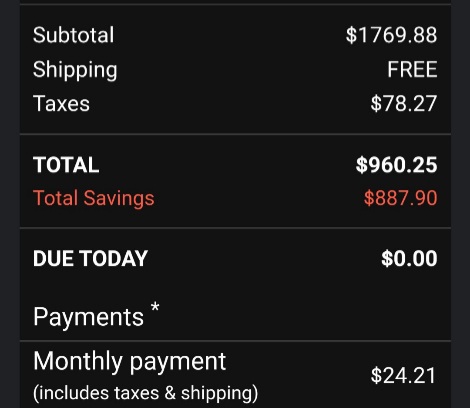The width and height of the screenshot is (470, 408).
Task: Select the Subtotal label
Action: pyautogui.click(x=73, y=35)
